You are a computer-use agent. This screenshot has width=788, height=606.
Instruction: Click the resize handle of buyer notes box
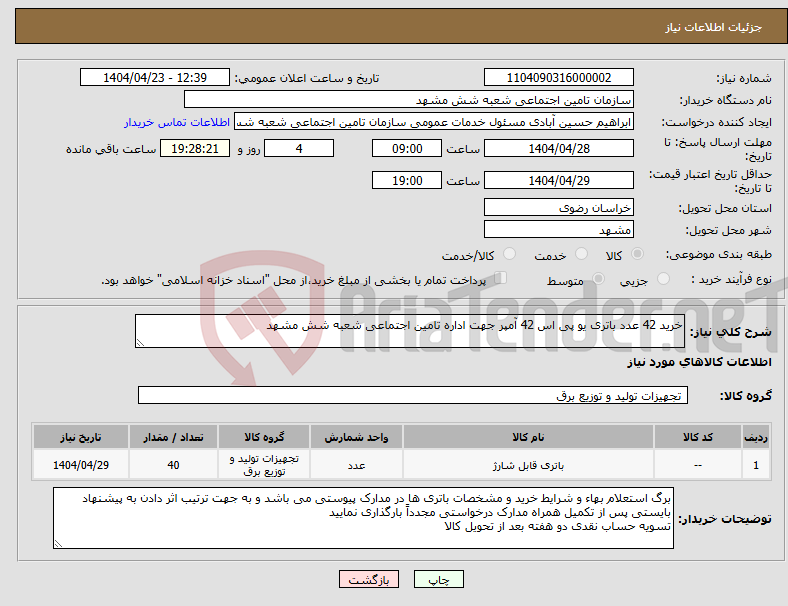[58, 544]
